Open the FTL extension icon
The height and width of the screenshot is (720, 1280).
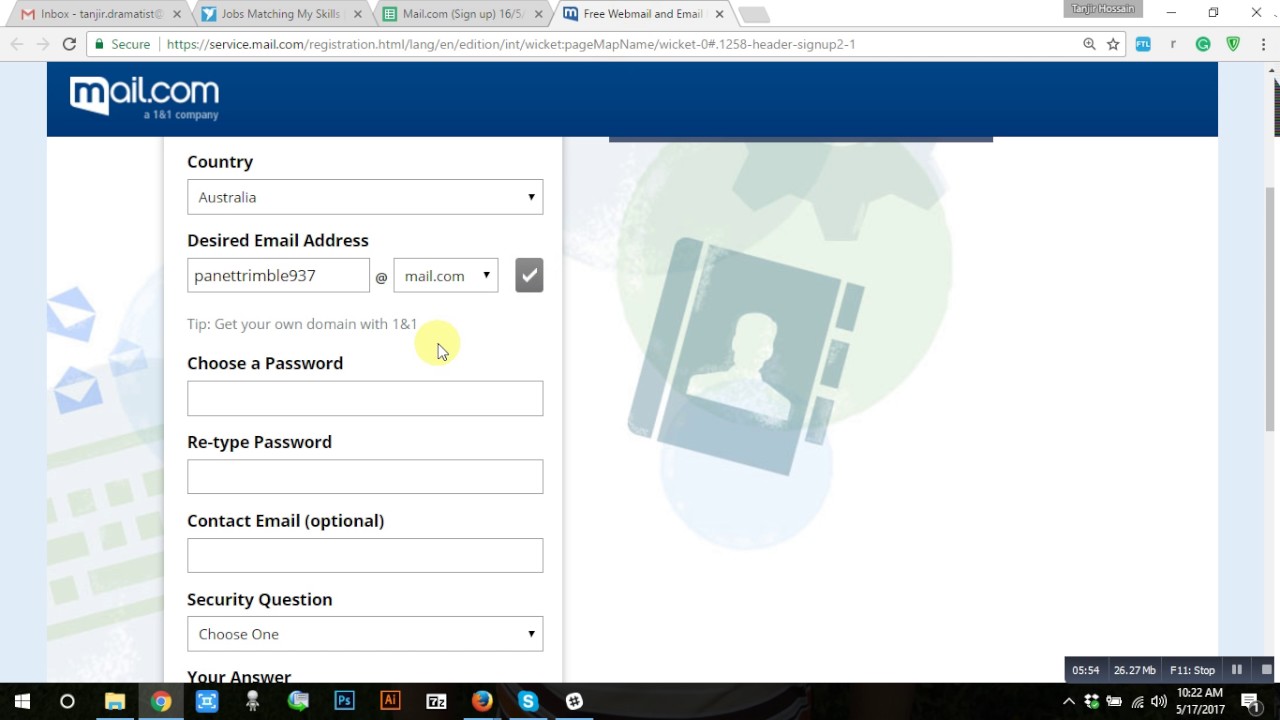[1143, 44]
